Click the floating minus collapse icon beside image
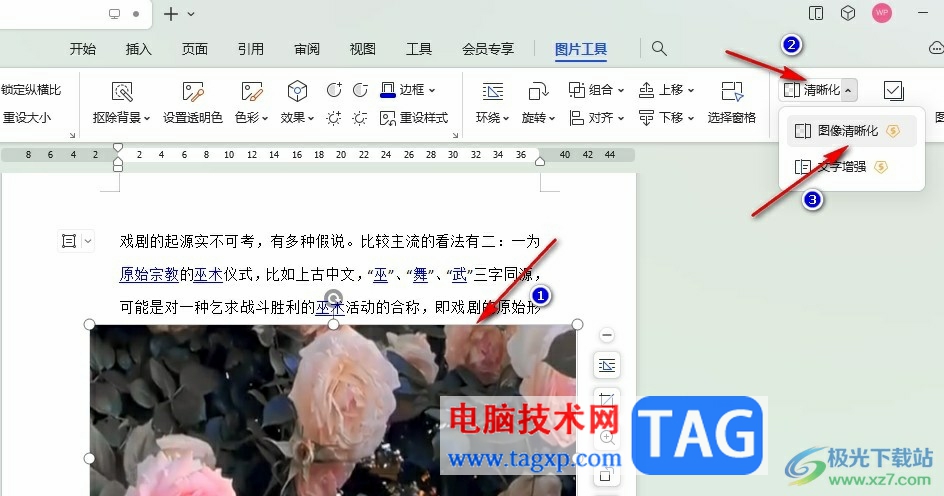The height and width of the screenshot is (496, 944). point(607,335)
